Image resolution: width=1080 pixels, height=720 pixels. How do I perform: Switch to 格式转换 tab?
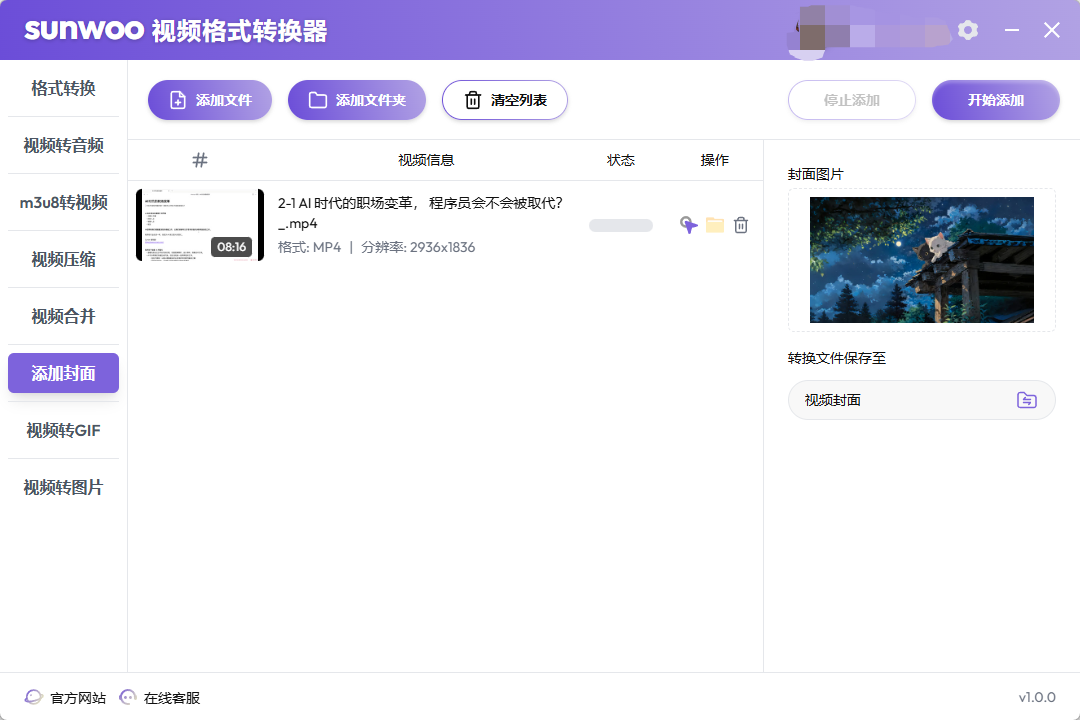(x=63, y=88)
